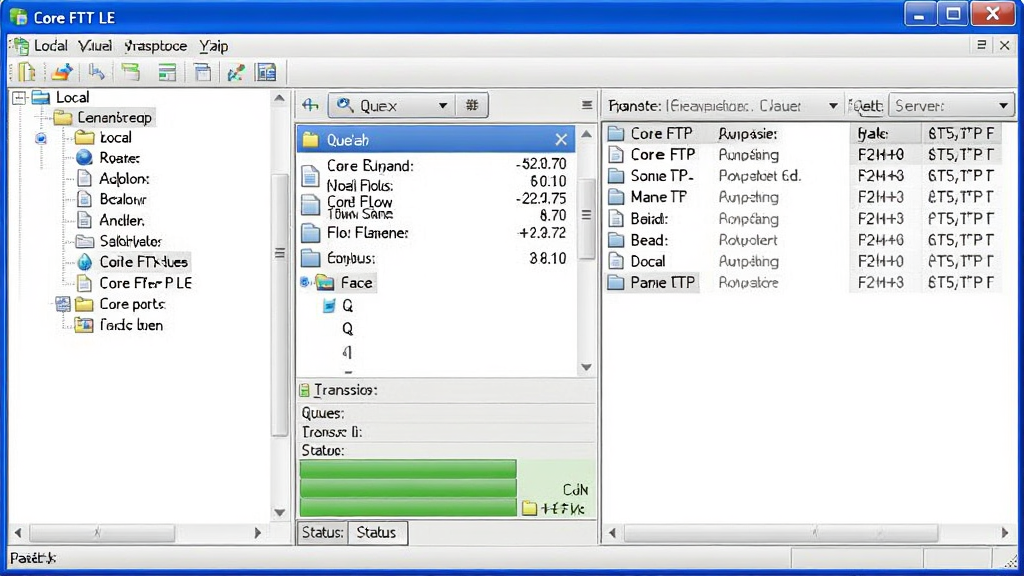Select the Bead: row in remote list
Screen dimensions: 1024x576
(x=802, y=240)
